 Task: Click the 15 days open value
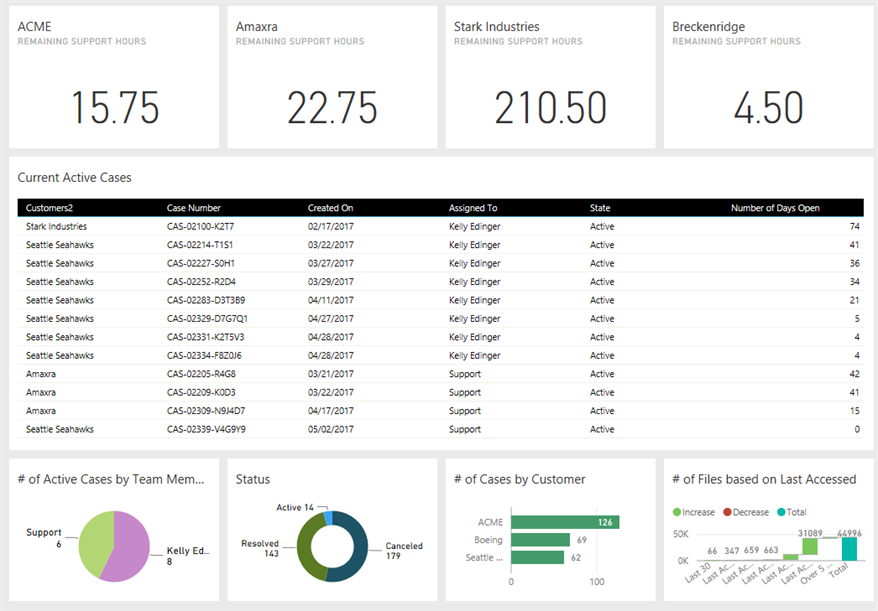[x=854, y=411]
